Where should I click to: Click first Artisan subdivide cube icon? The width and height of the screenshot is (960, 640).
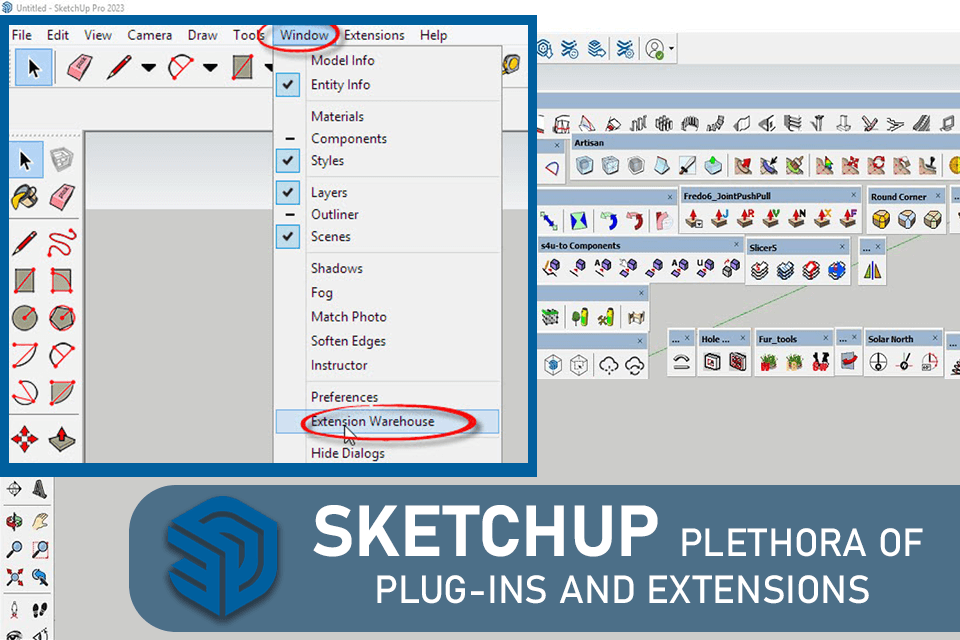coord(584,165)
